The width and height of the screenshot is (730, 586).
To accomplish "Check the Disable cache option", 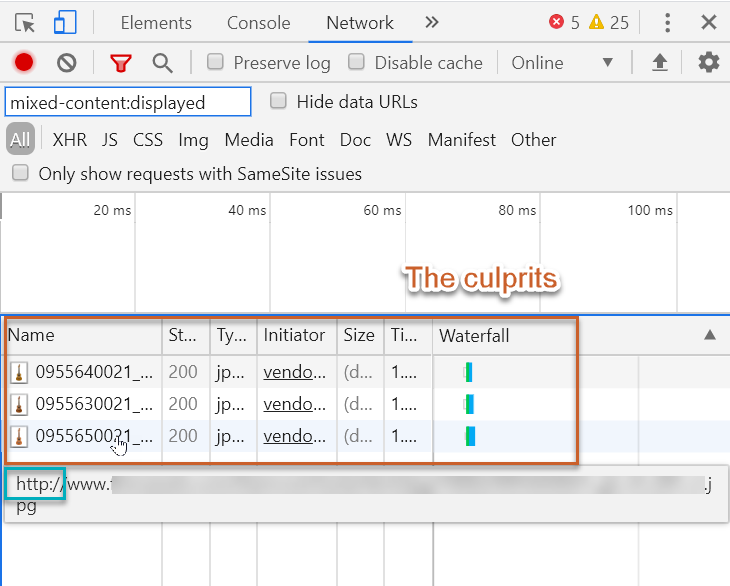I will coord(356,62).
